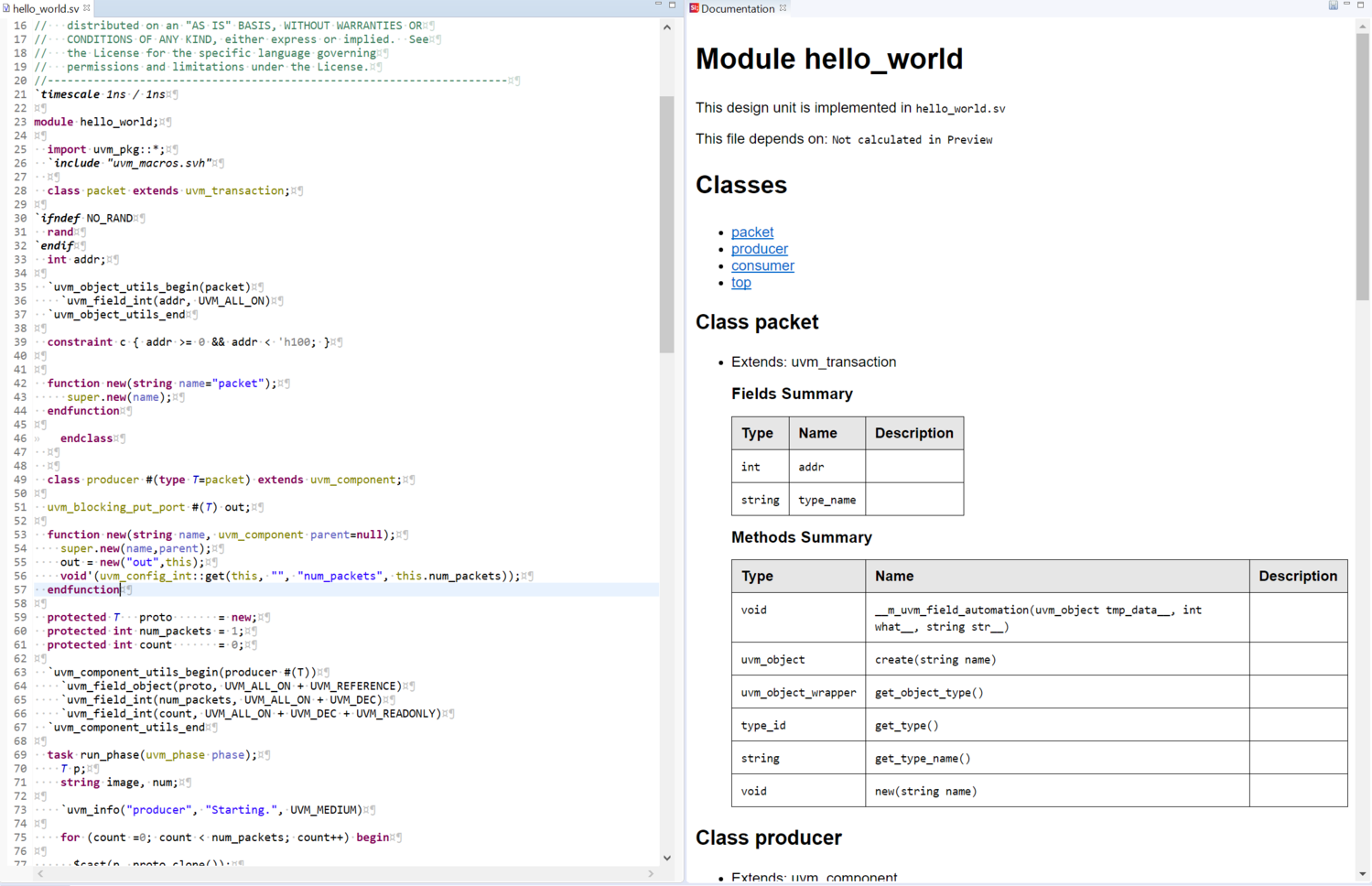Maximize the Documentation view

[1361, 5]
